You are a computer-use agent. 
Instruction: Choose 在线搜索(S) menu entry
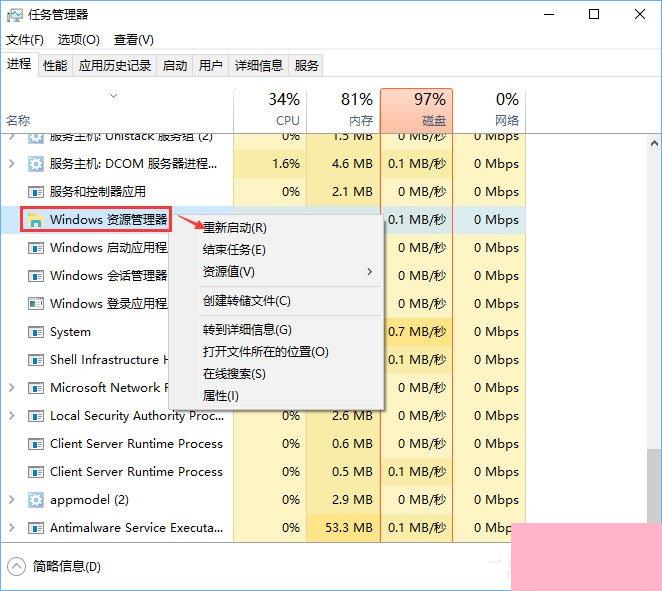[277, 374]
